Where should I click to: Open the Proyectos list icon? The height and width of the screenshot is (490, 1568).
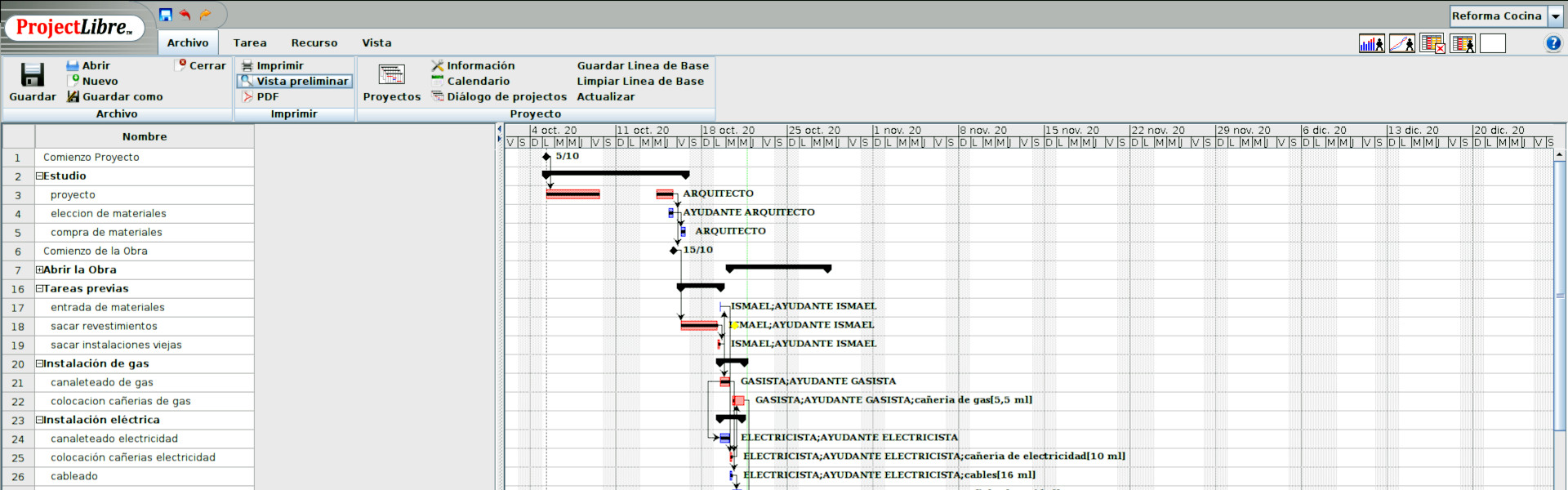[391, 74]
